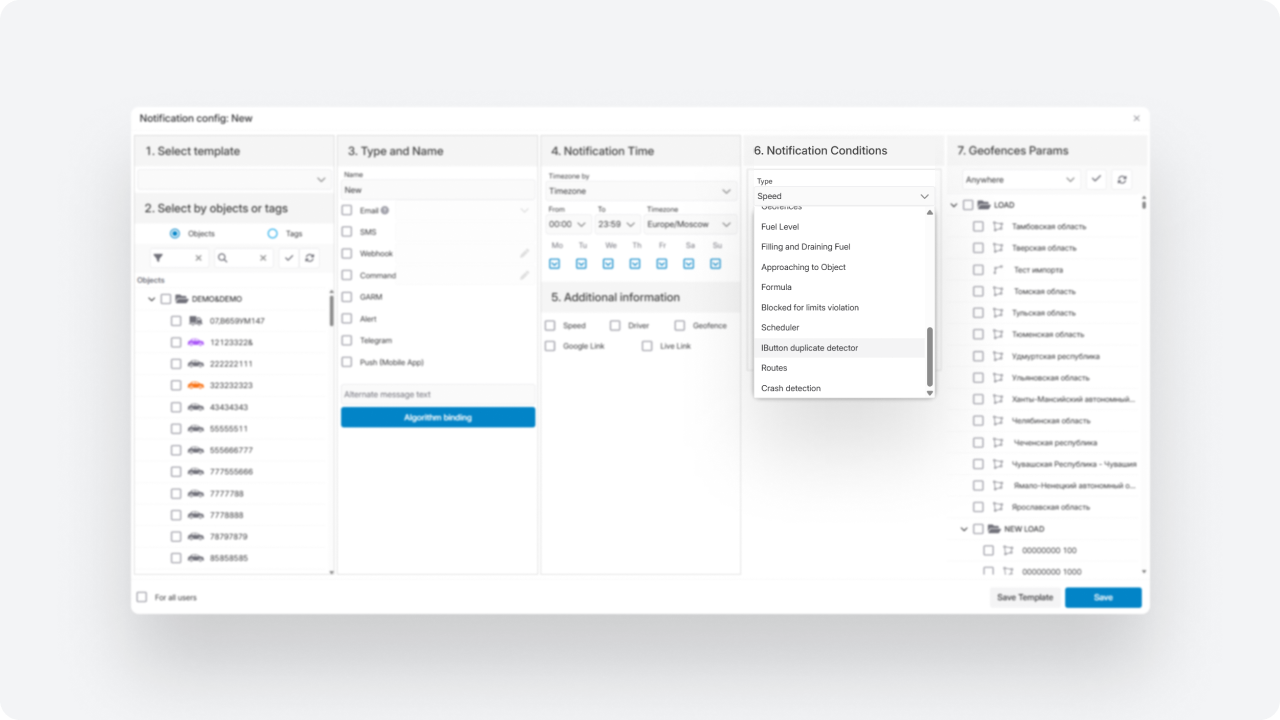
Task: Toggle the Monday day checkbox
Action: point(554,264)
